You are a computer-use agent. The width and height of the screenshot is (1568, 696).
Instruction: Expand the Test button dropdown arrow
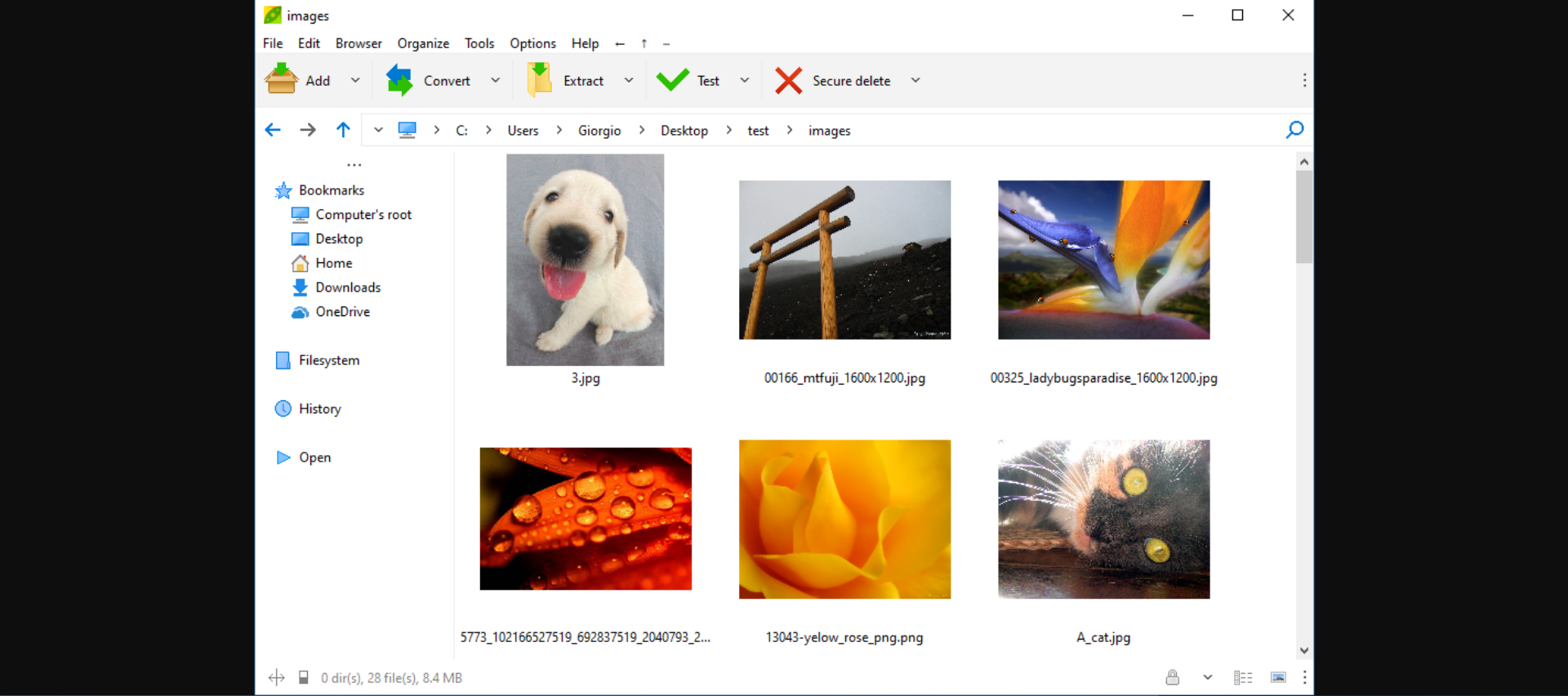(744, 80)
